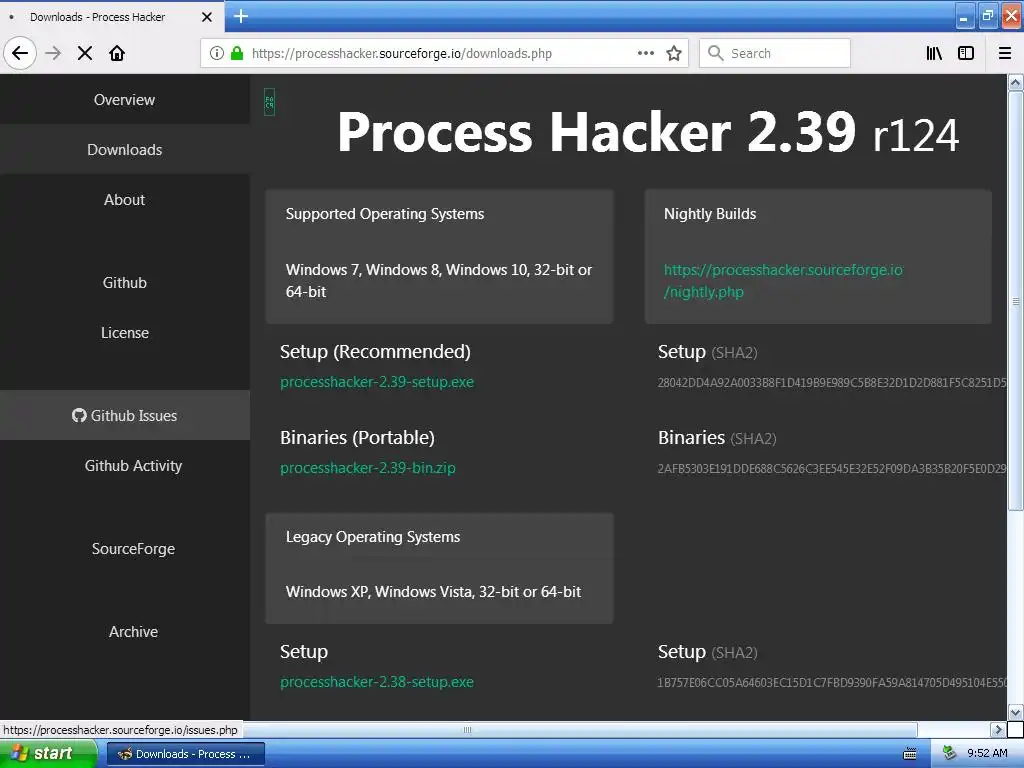Click the forward navigation arrow

[x=54, y=54]
